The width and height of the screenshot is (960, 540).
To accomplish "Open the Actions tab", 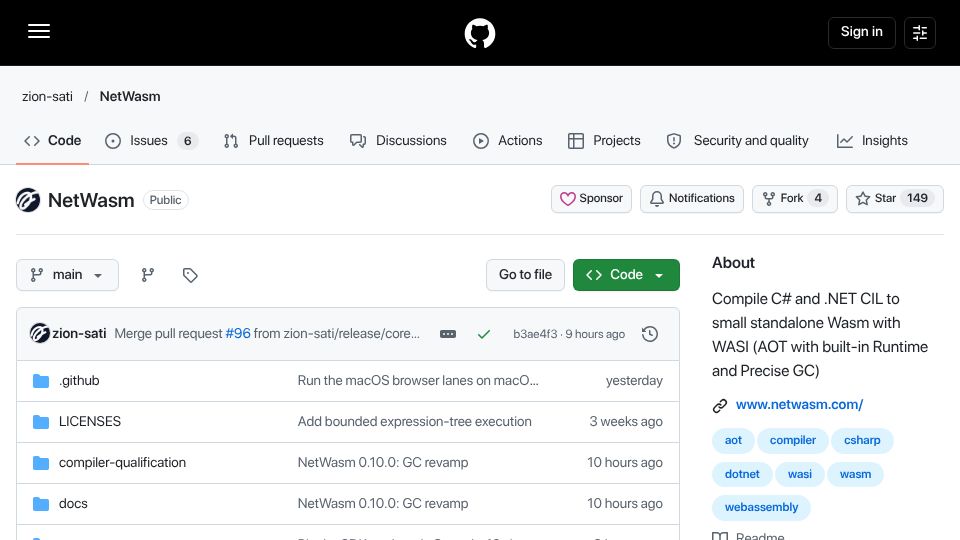I will 508,141.
